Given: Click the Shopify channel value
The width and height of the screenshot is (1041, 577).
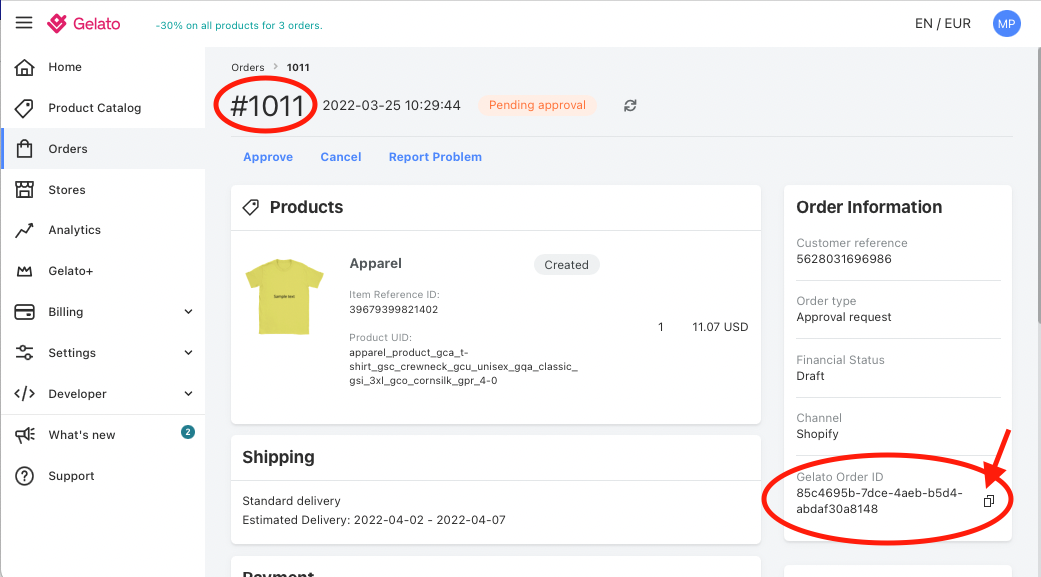Looking at the screenshot, I should pyautogui.click(x=817, y=434).
